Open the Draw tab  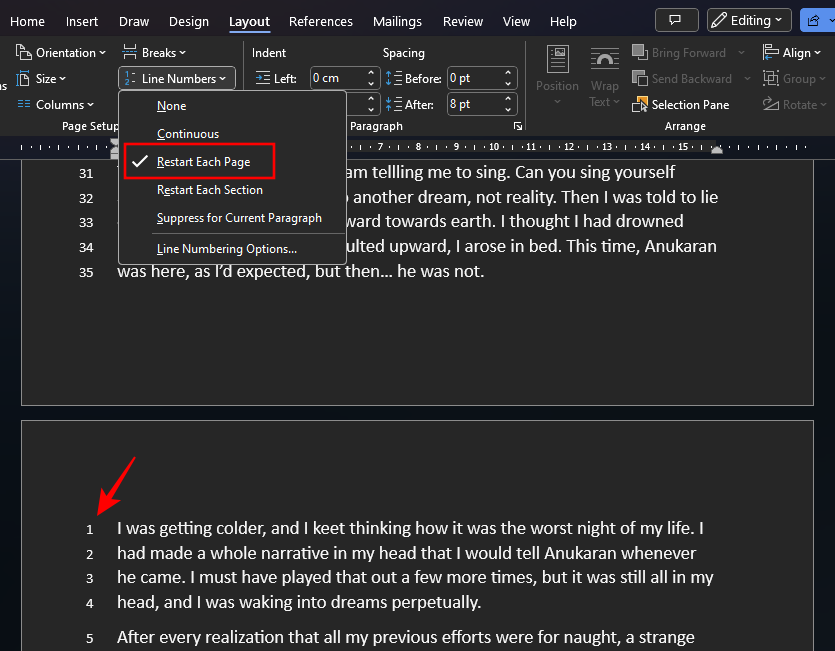click(x=134, y=22)
